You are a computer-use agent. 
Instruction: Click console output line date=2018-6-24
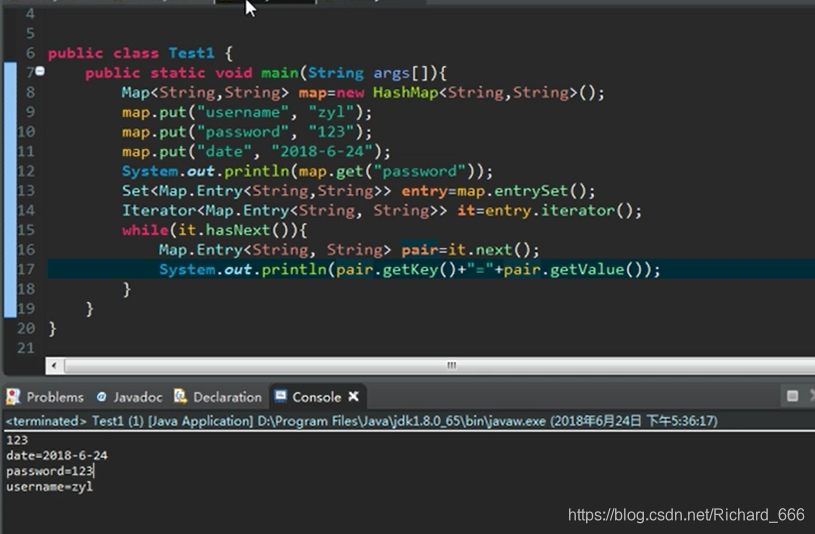[x=57, y=455]
